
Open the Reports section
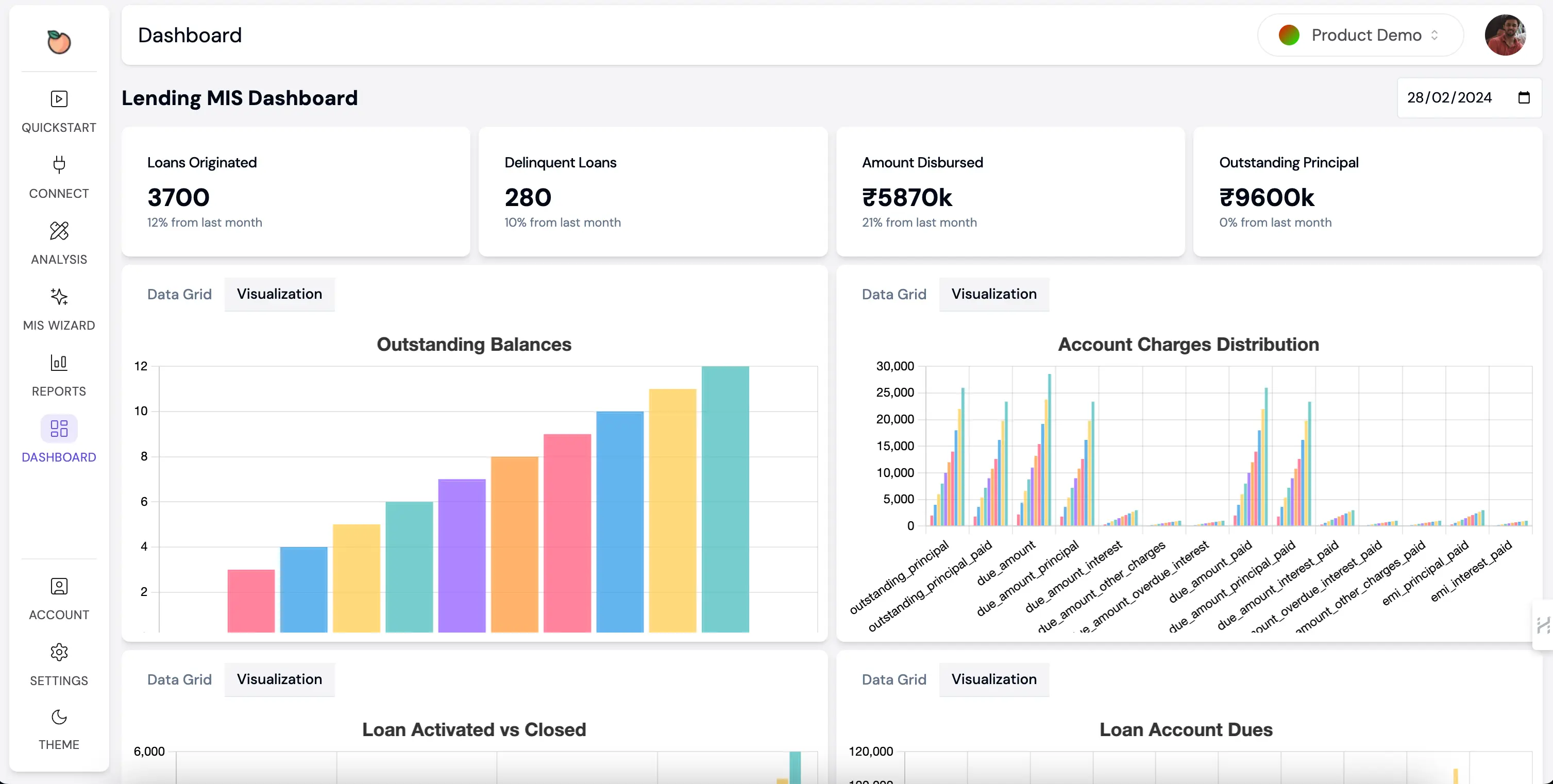(58, 375)
